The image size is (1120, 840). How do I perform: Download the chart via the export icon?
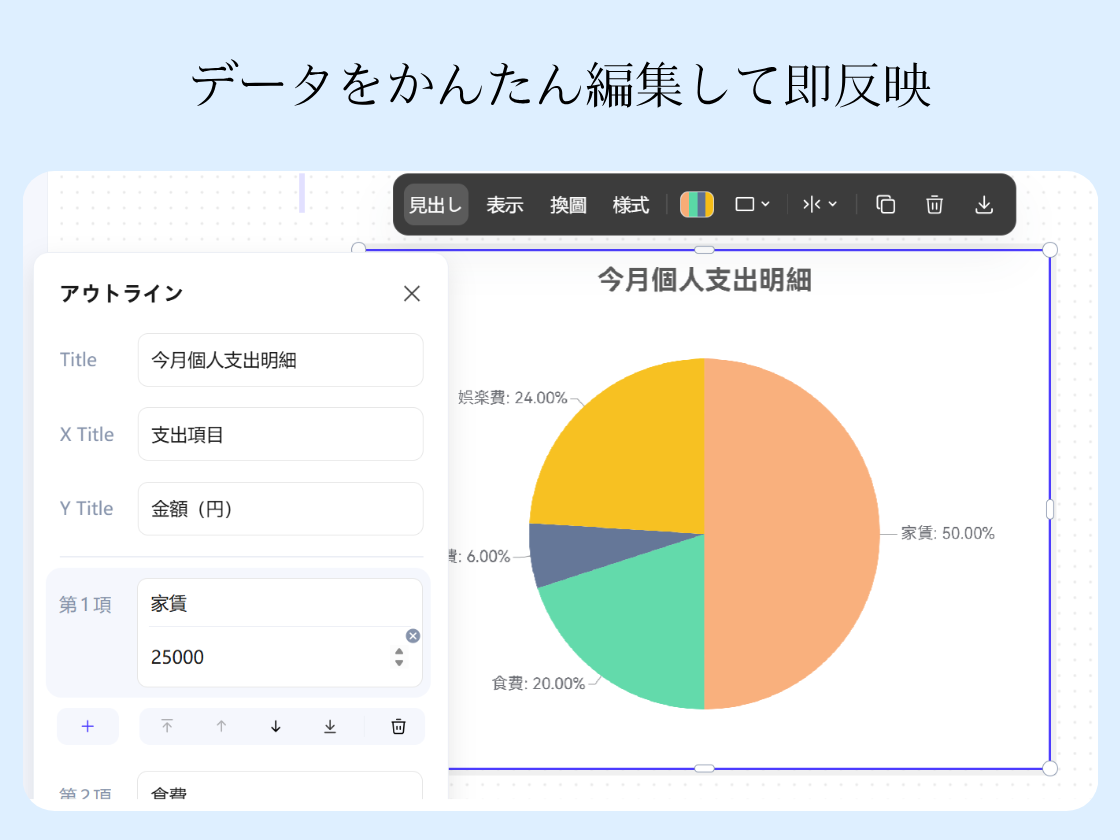click(984, 204)
